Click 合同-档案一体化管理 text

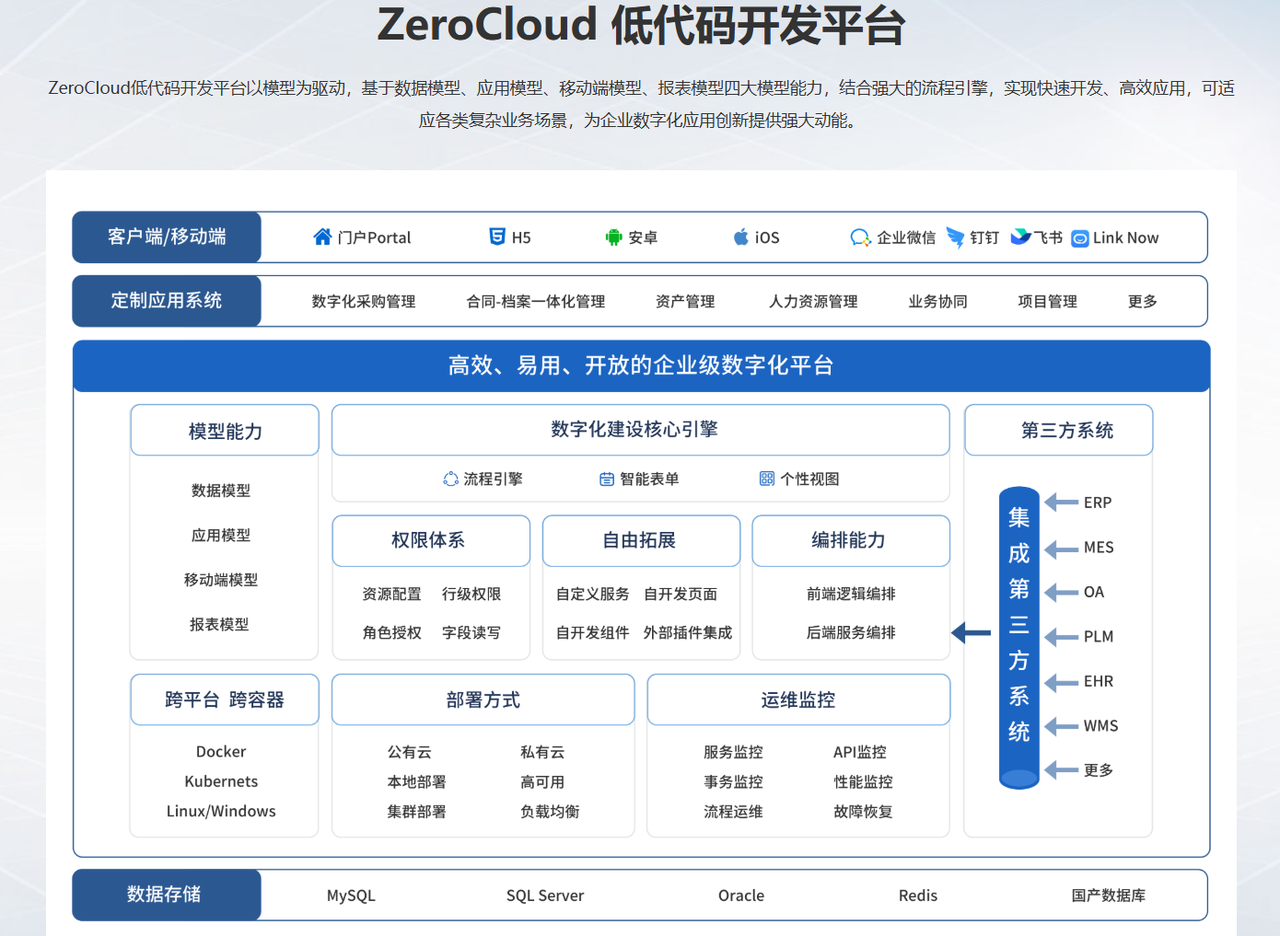coord(536,301)
